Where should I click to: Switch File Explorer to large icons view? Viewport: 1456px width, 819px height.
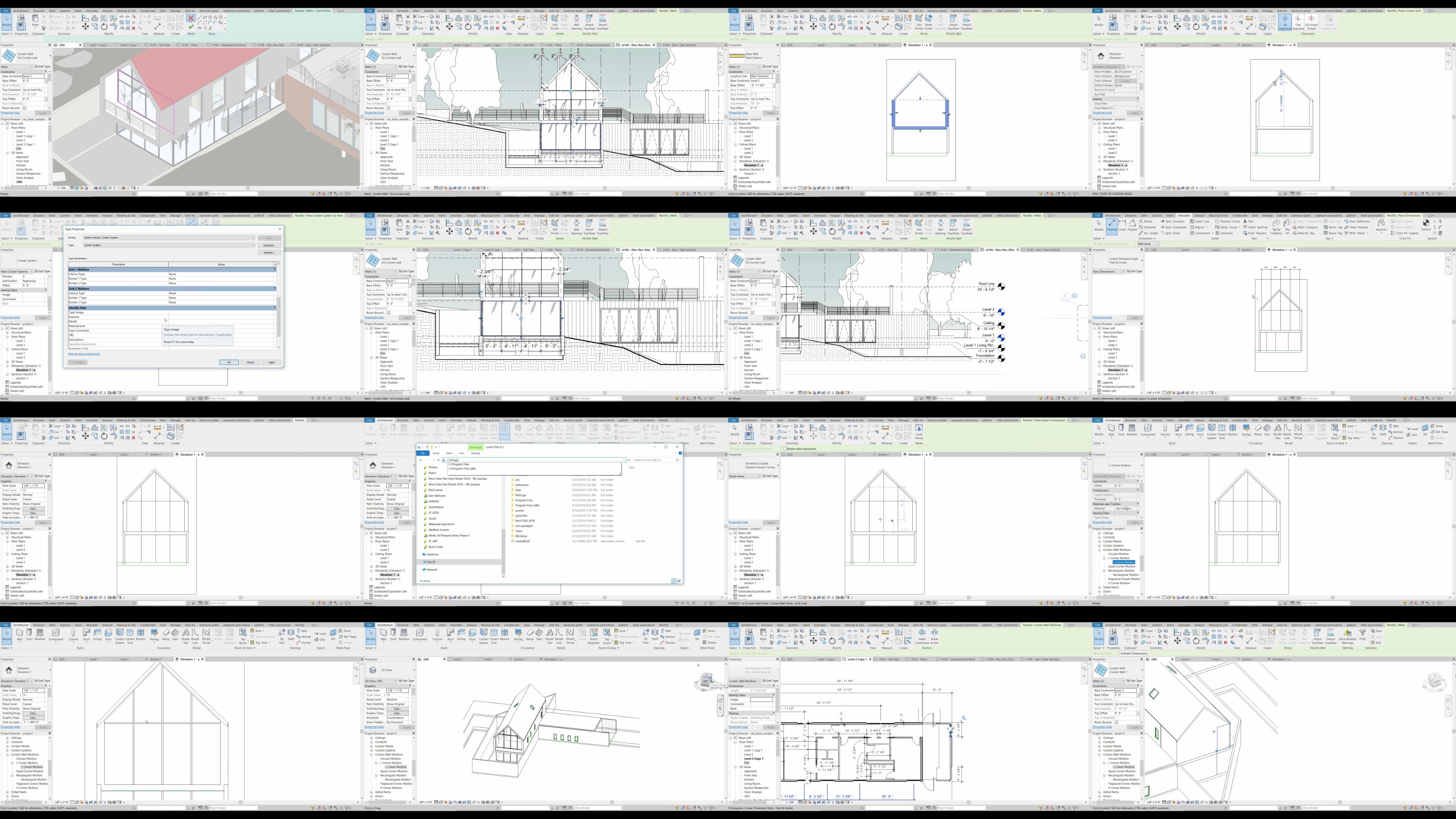coord(679,581)
